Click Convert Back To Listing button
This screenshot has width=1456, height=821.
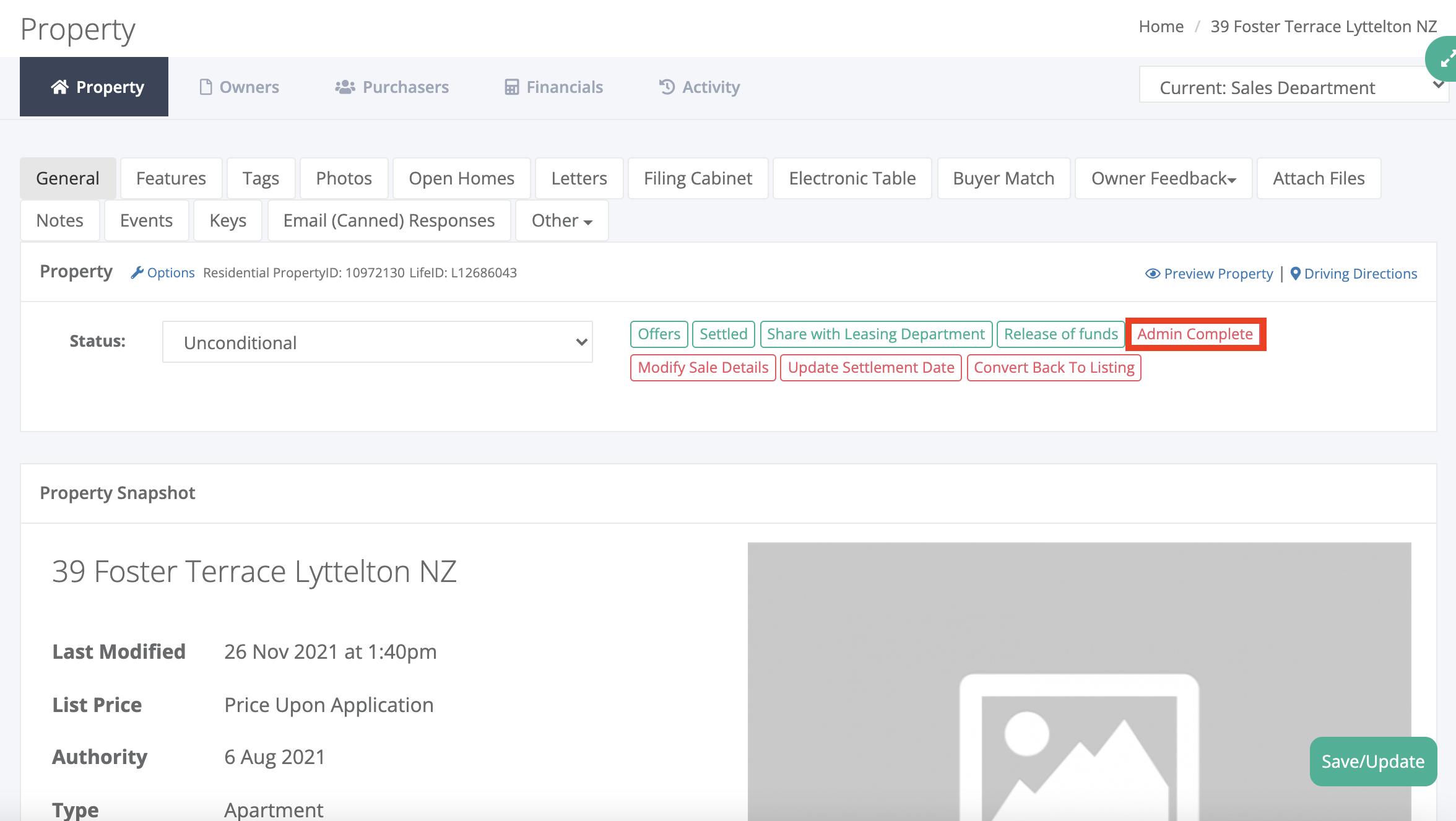tap(1054, 368)
